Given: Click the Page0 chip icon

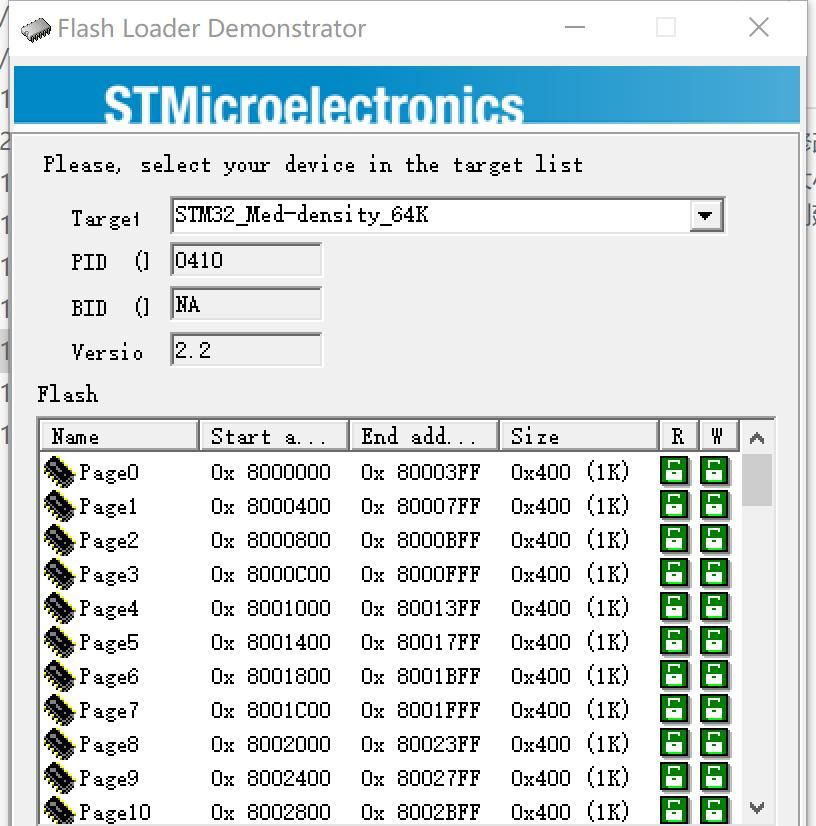Looking at the screenshot, I should tap(60, 472).
